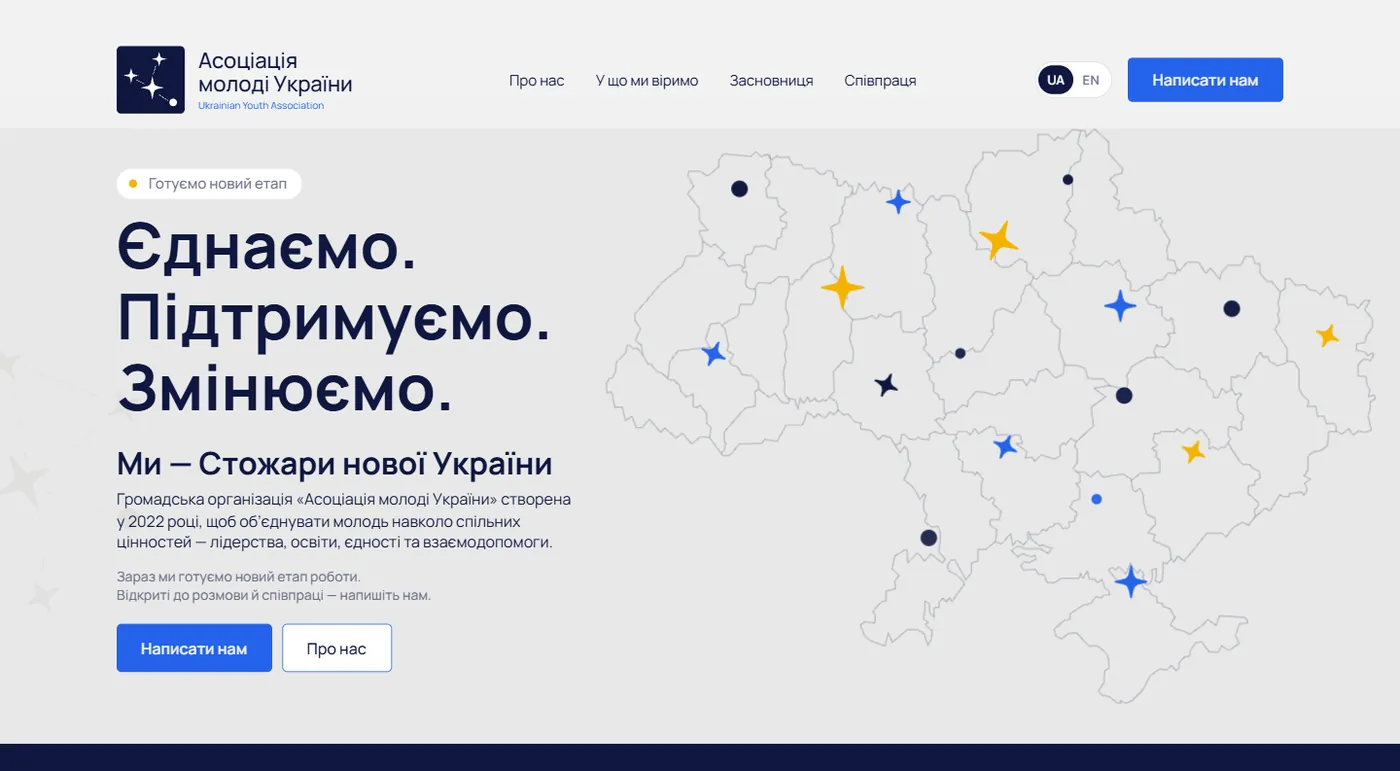Click Асоціація молоді України site title
Image resolution: width=1400 pixels, height=771 pixels.
pyautogui.click(x=275, y=72)
